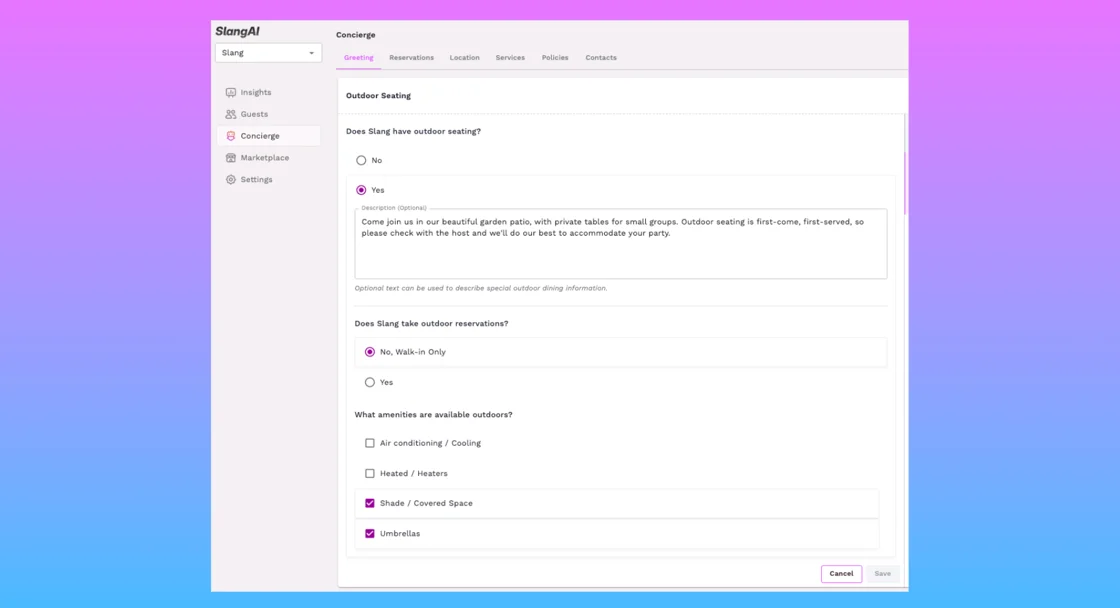
Task: Click the Insights sidebar icon
Action: 231,92
